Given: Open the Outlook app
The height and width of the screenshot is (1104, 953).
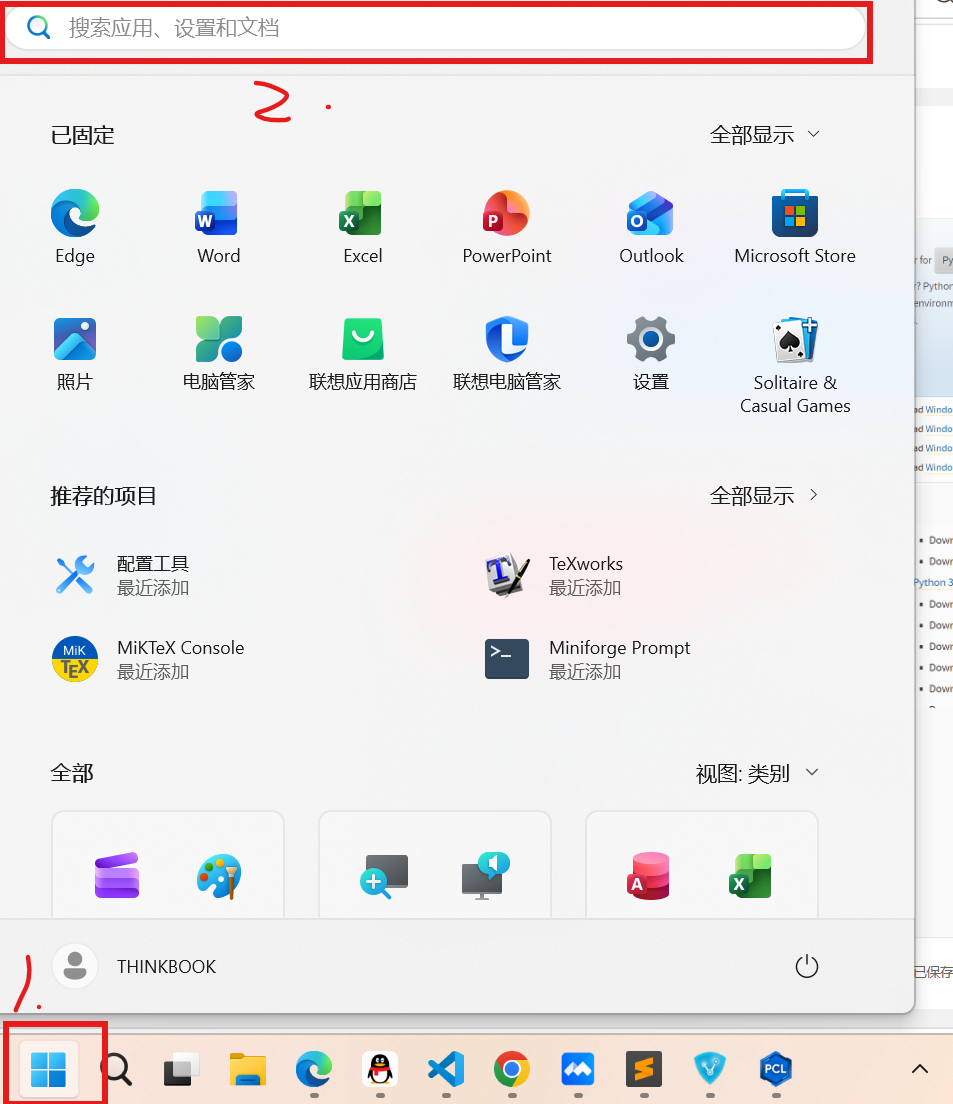Looking at the screenshot, I should [651, 226].
